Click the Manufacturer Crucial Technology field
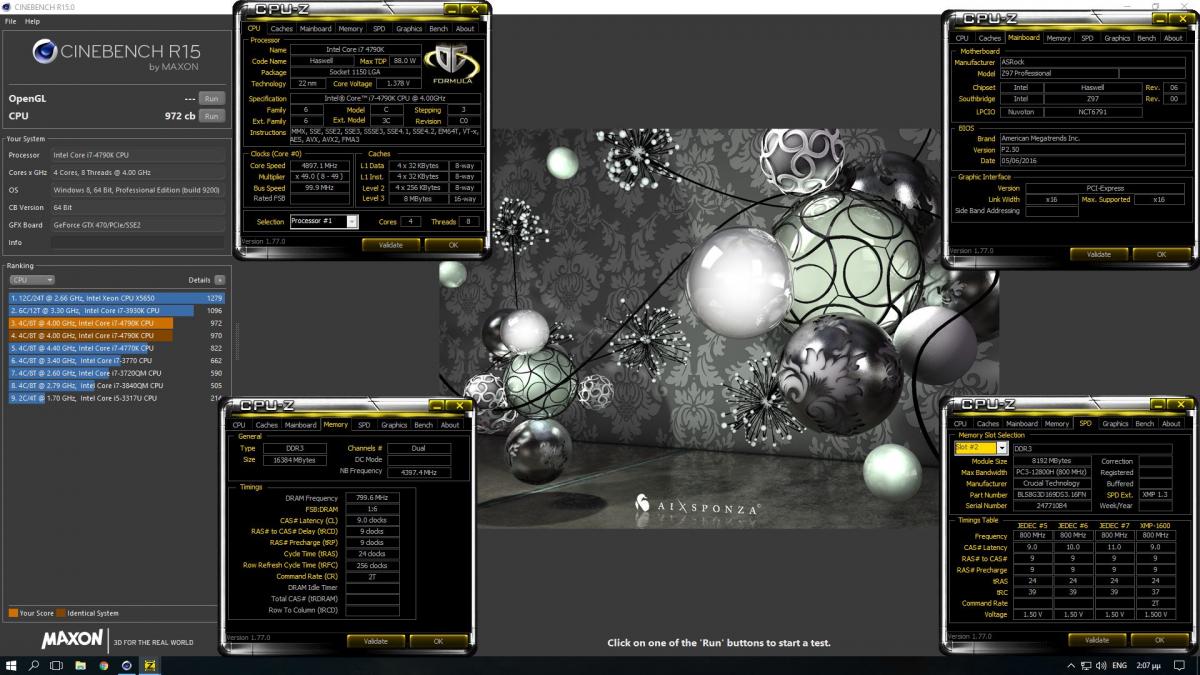This screenshot has width=1200, height=675. pyautogui.click(x=1053, y=483)
